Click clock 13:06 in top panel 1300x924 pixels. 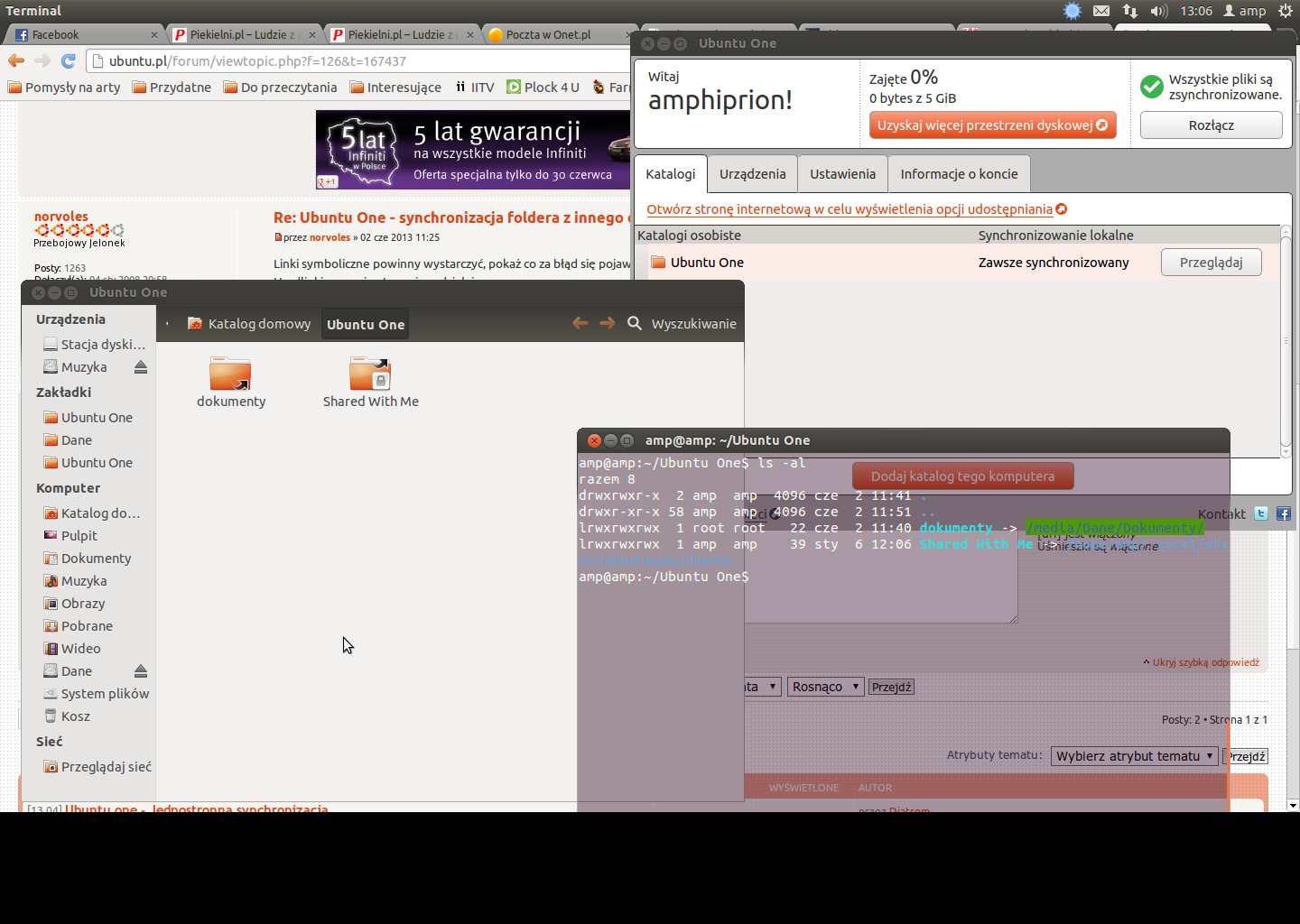[x=1196, y=11]
